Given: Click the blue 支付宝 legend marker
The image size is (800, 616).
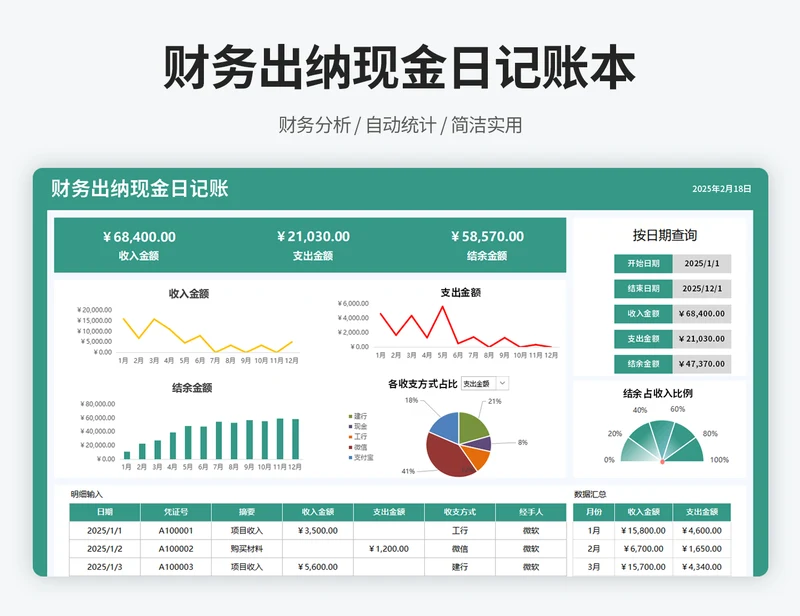Looking at the screenshot, I should tap(351, 458).
